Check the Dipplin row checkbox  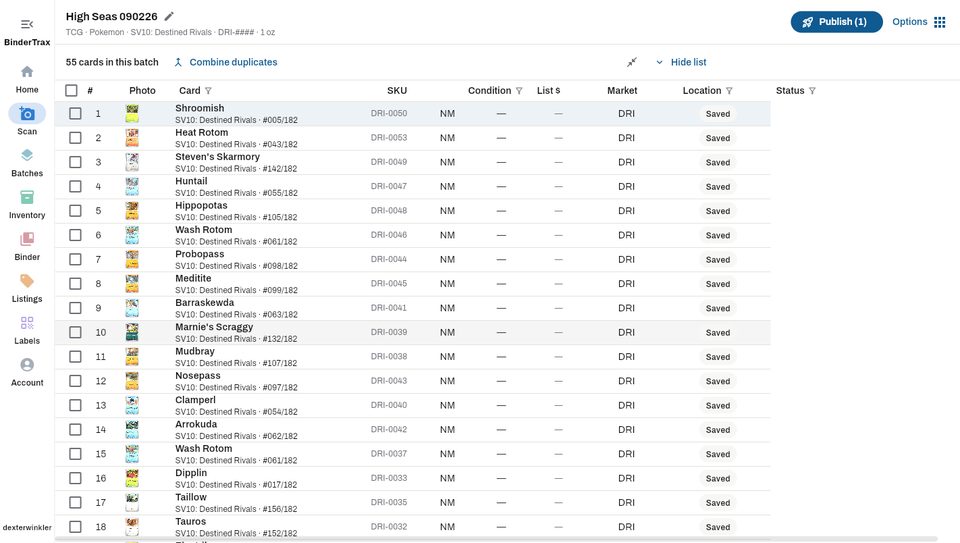(75, 478)
